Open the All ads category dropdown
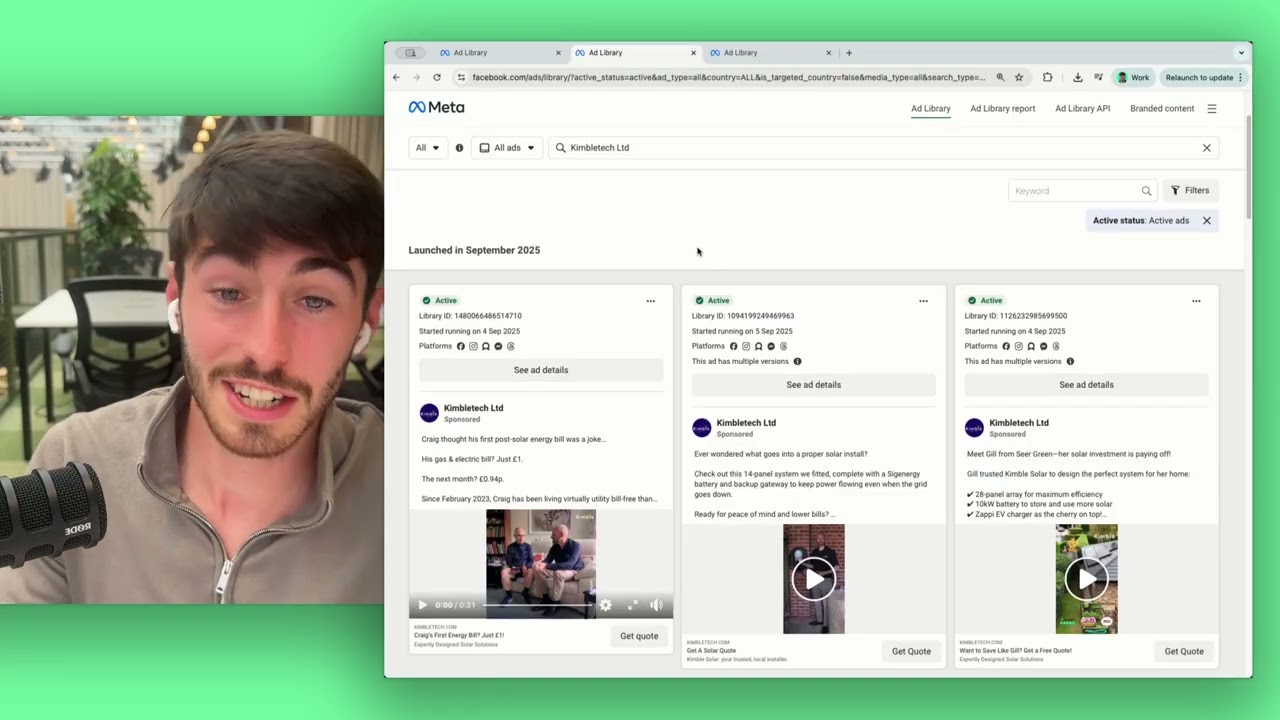The width and height of the screenshot is (1280, 720). tap(507, 148)
